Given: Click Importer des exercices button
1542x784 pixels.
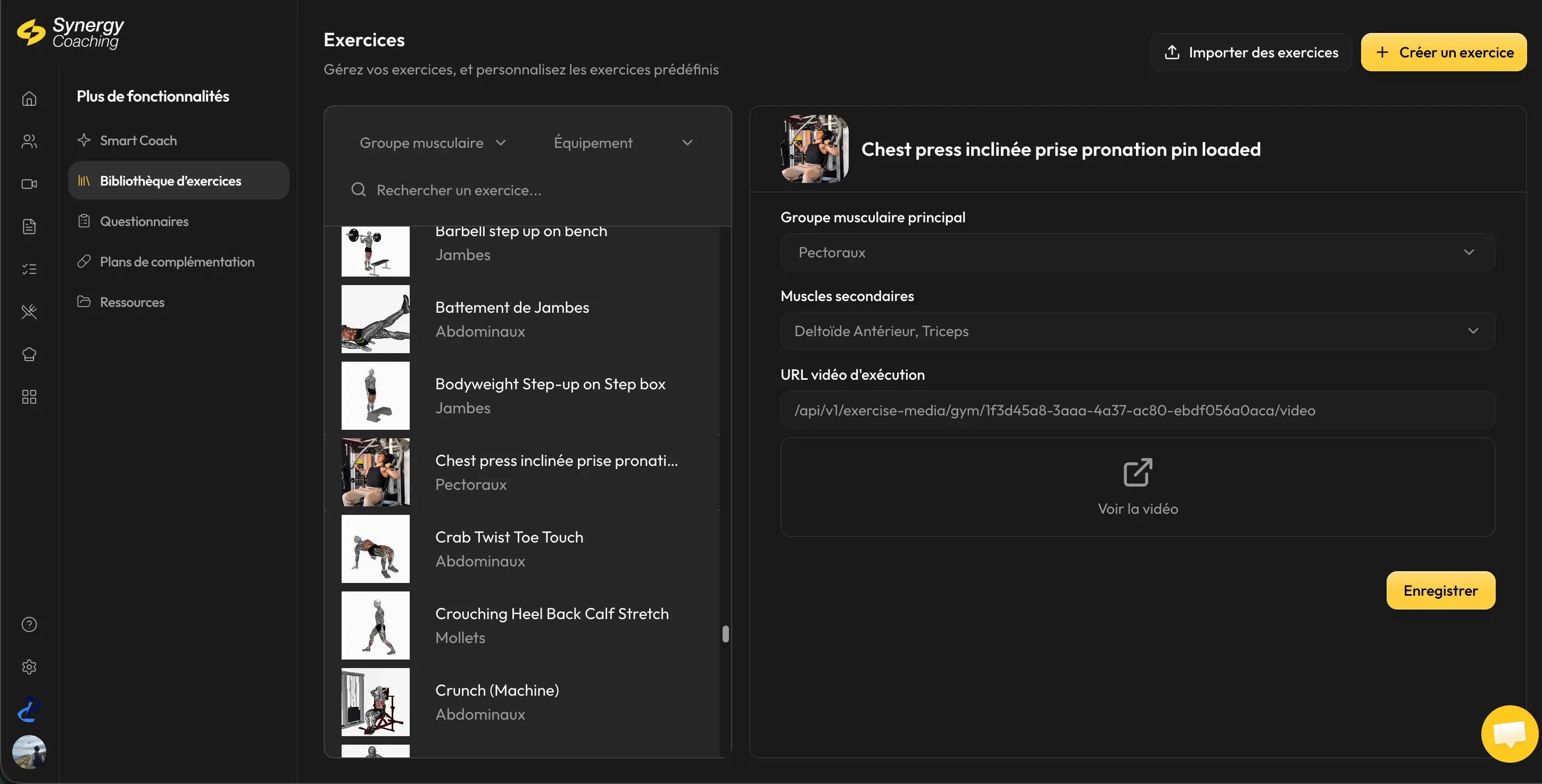Looking at the screenshot, I should pos(1250,52).
